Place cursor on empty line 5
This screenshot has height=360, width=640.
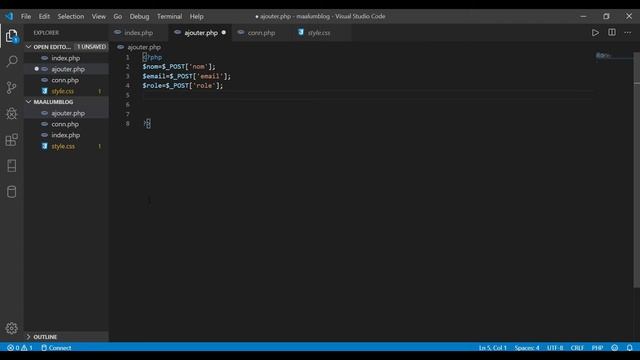click(x=367, y=95)
